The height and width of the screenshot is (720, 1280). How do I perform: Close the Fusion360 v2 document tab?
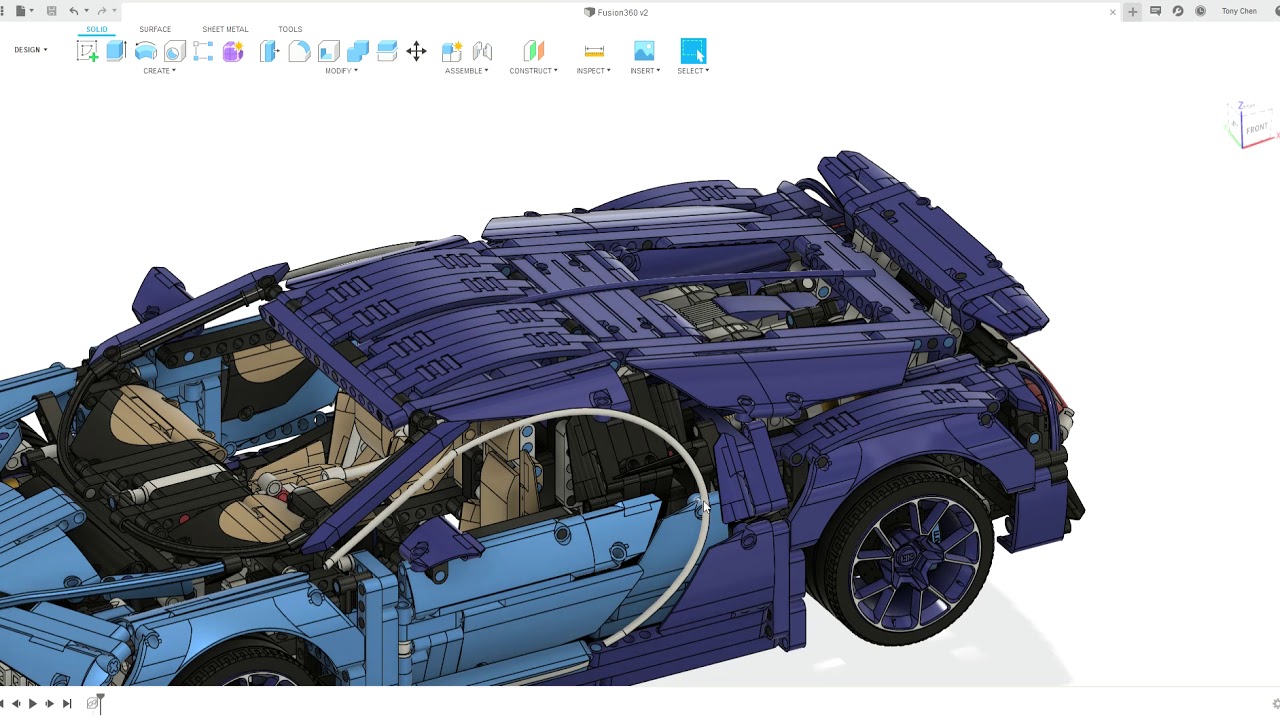click(1113, 12)
